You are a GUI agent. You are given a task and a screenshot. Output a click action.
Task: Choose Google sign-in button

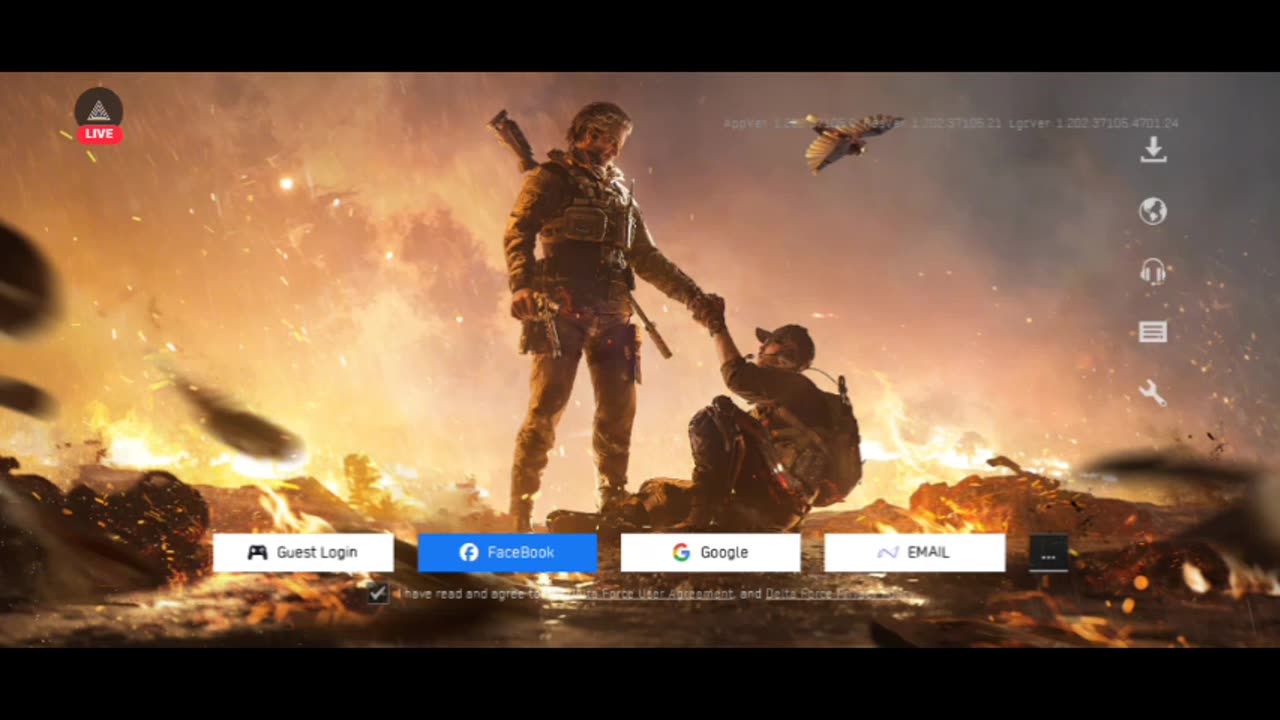pos(711,552)
